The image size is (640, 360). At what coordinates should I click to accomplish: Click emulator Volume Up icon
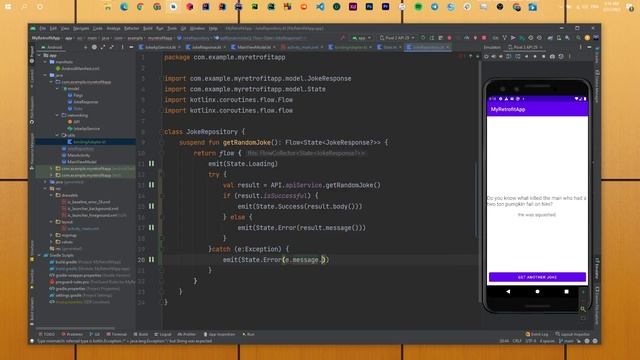click(x=494, y=57)
